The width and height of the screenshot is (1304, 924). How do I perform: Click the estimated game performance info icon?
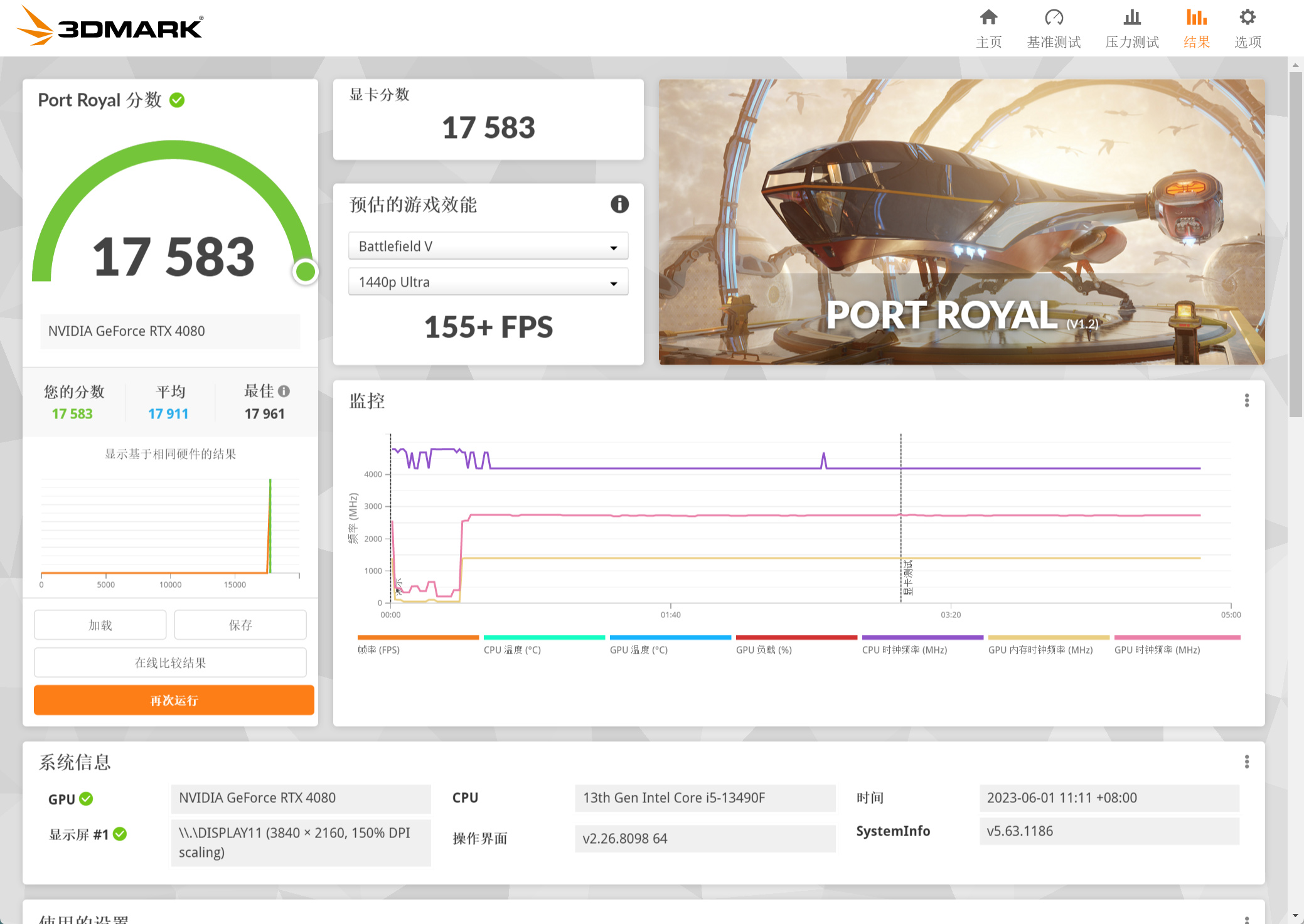[x=619, y=204]
